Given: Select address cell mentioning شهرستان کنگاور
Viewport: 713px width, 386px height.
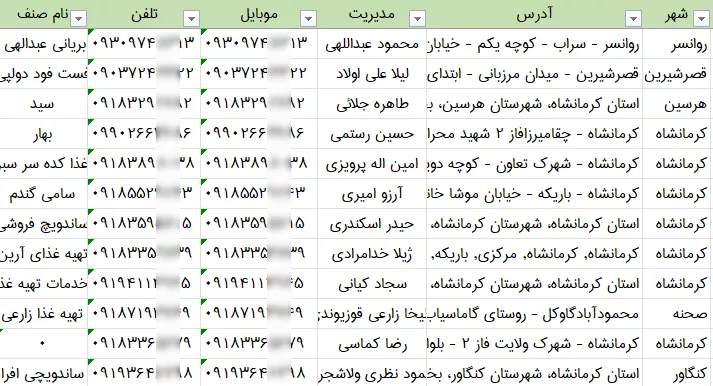Looking at the screenshot, I should point(535,373).
